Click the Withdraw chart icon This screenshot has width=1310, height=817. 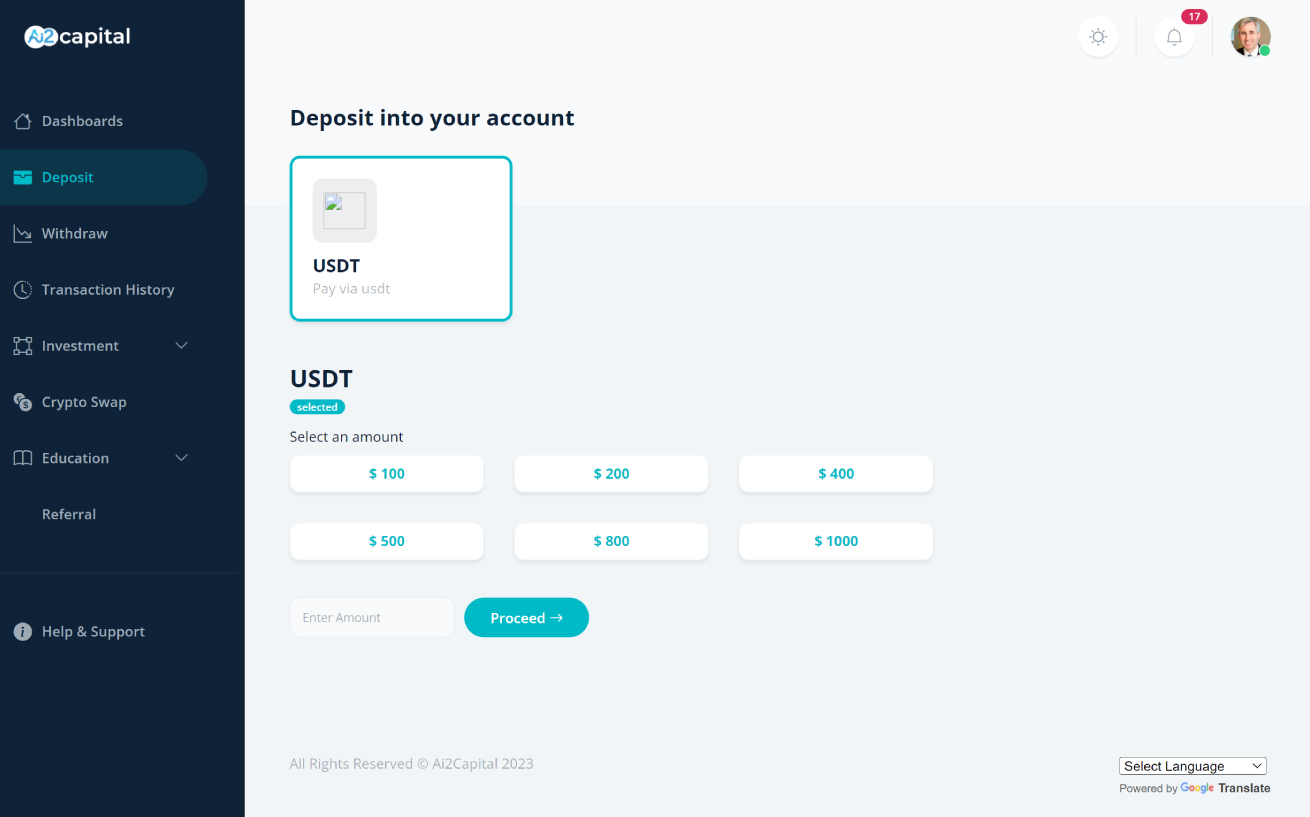22,233
